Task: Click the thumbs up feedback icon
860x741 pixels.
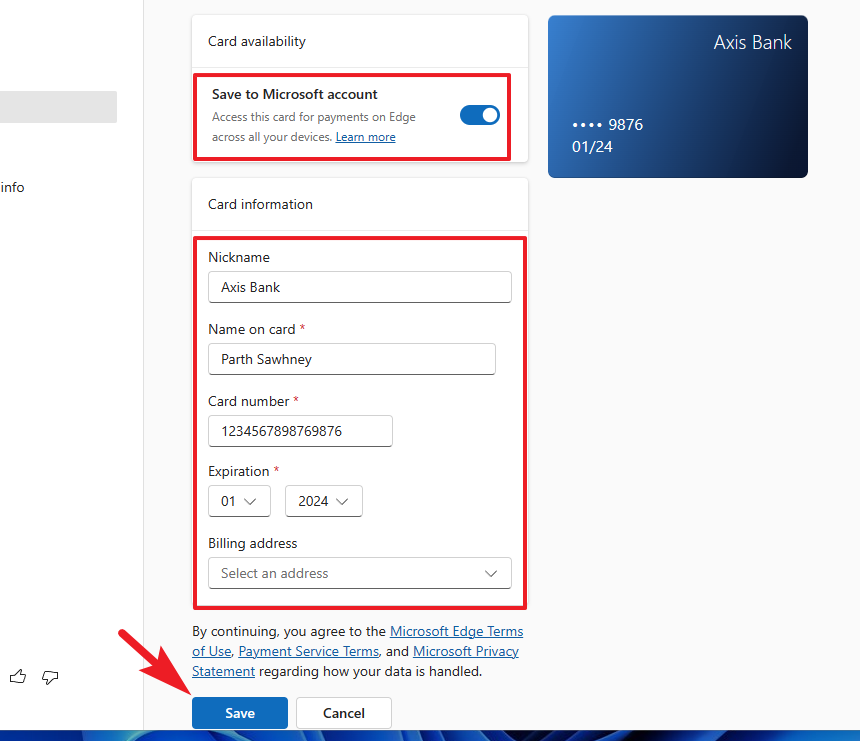Action: click(x=18, y=676)
